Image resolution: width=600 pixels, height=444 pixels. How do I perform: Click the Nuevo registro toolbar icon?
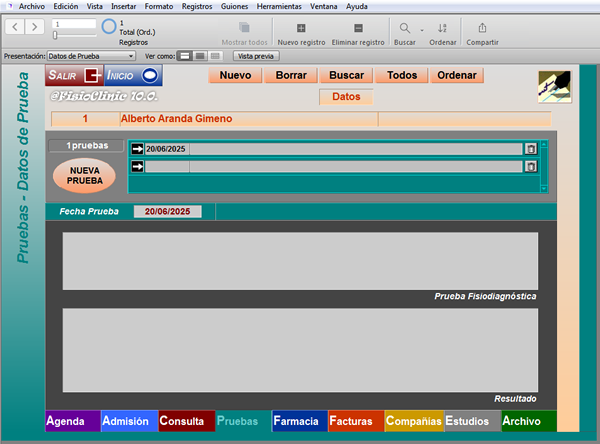pos(301,28)
